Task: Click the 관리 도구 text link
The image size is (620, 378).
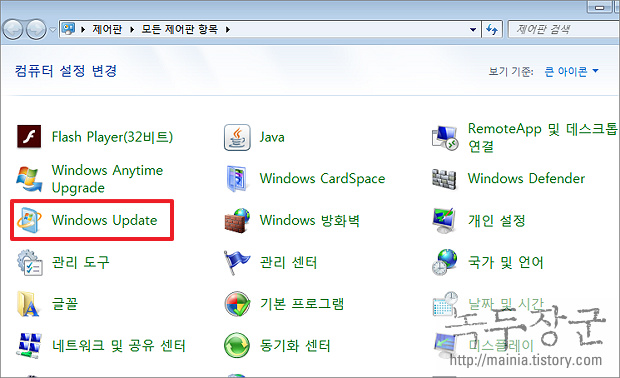Action: [x=80, y=262]
